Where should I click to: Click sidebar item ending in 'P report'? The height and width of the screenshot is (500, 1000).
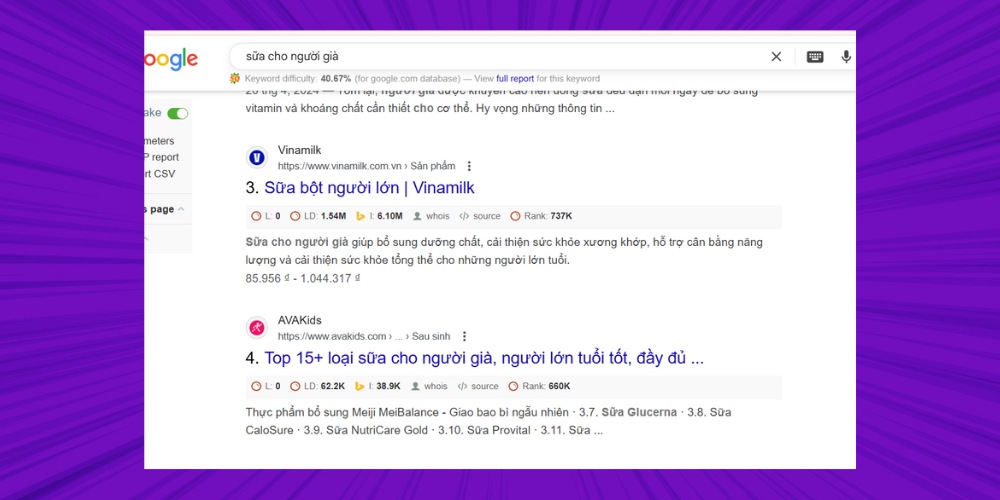161,157
